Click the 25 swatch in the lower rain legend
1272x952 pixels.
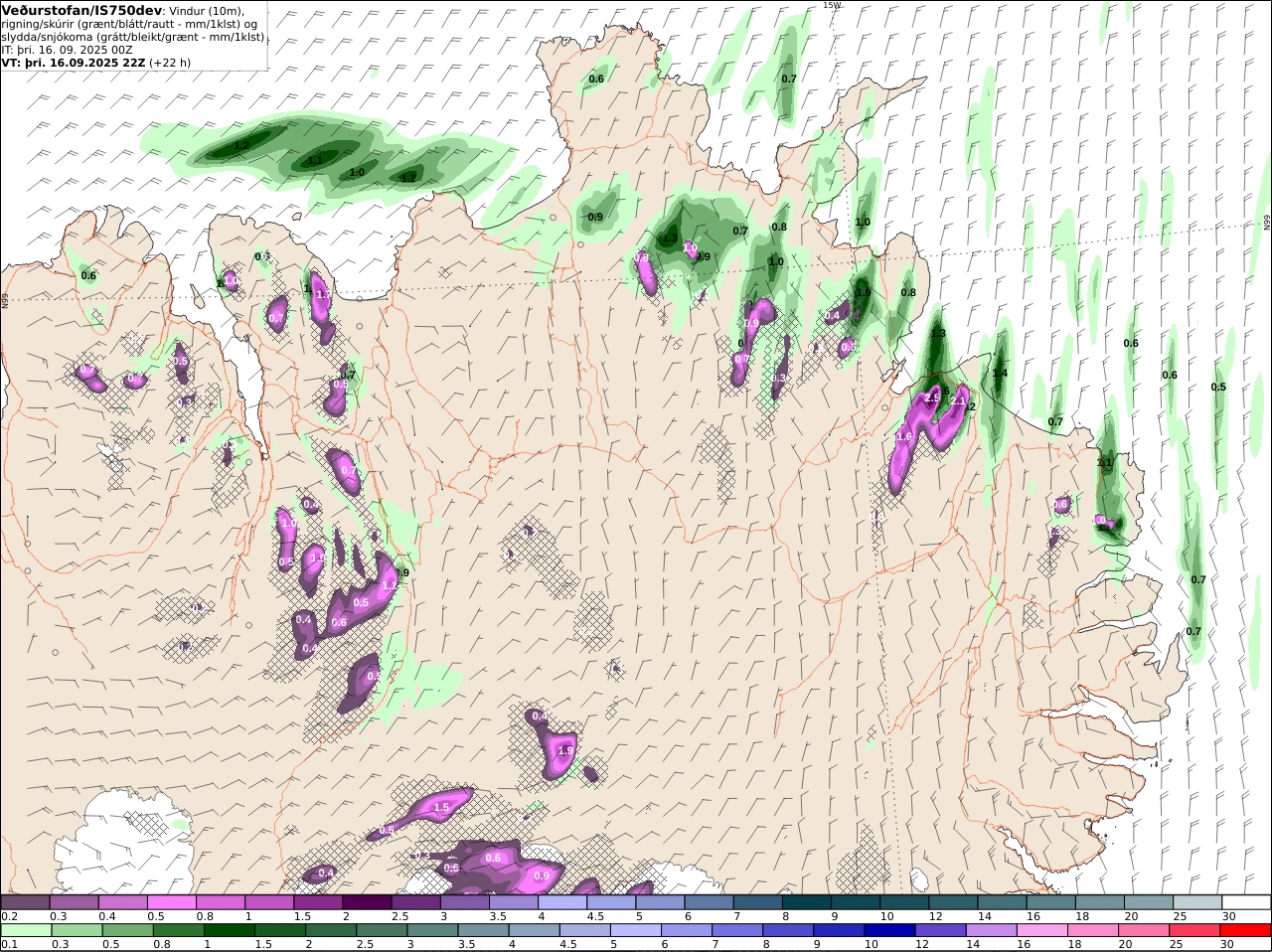tap(1195, 931)
